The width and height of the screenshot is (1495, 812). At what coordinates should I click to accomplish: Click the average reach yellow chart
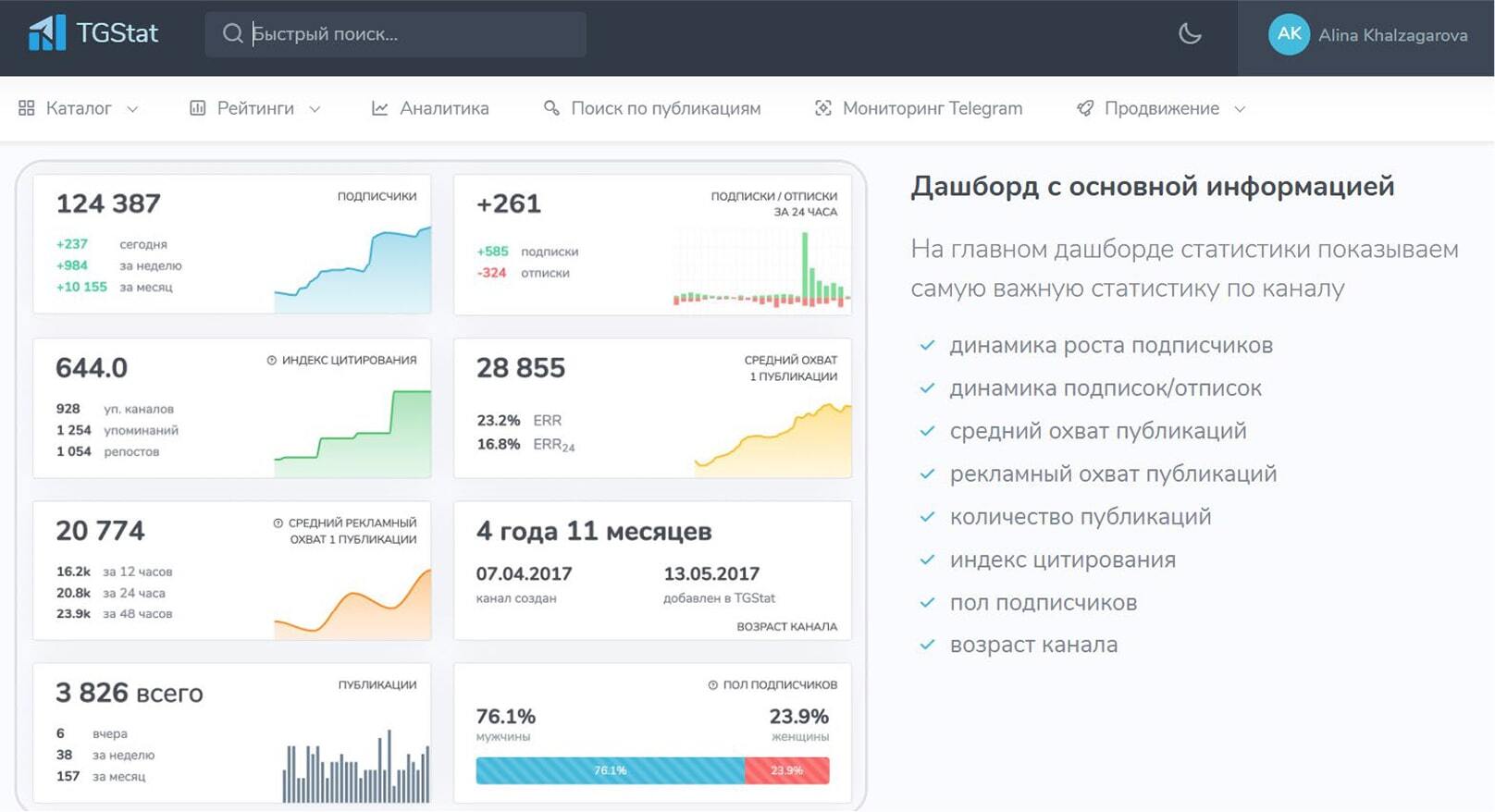coord(773,439)
